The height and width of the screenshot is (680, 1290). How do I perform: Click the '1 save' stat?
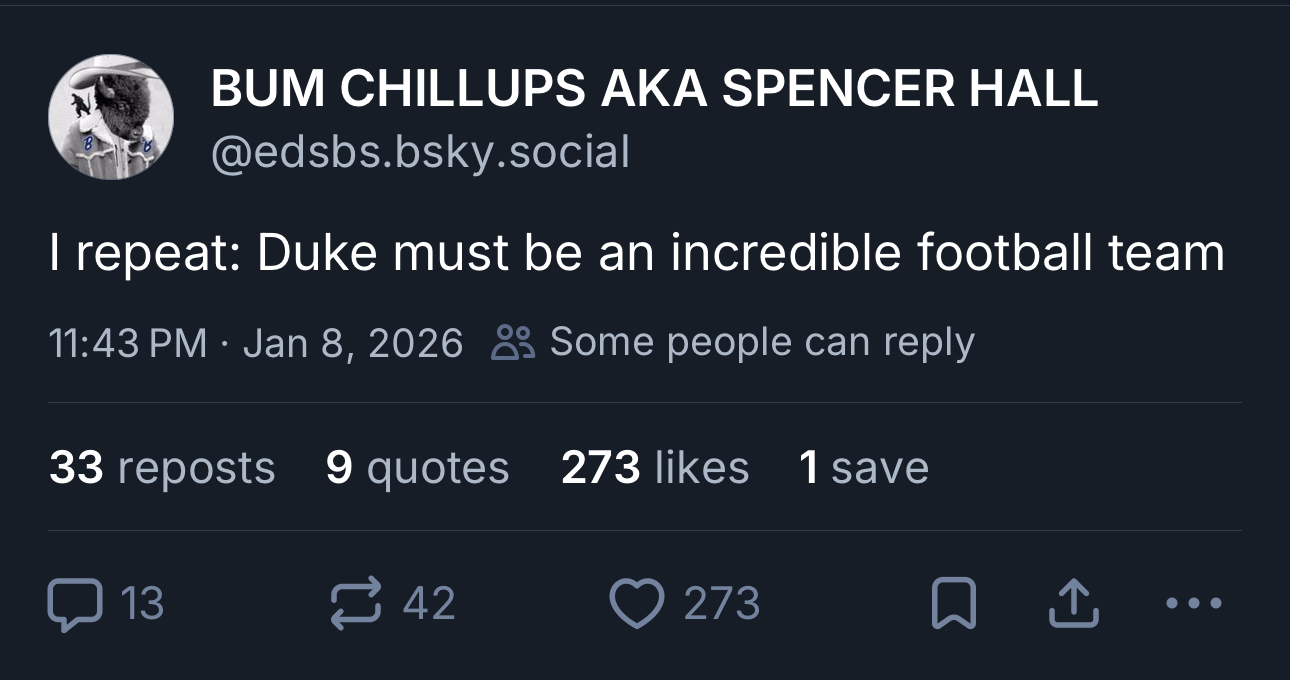point(864,468)
